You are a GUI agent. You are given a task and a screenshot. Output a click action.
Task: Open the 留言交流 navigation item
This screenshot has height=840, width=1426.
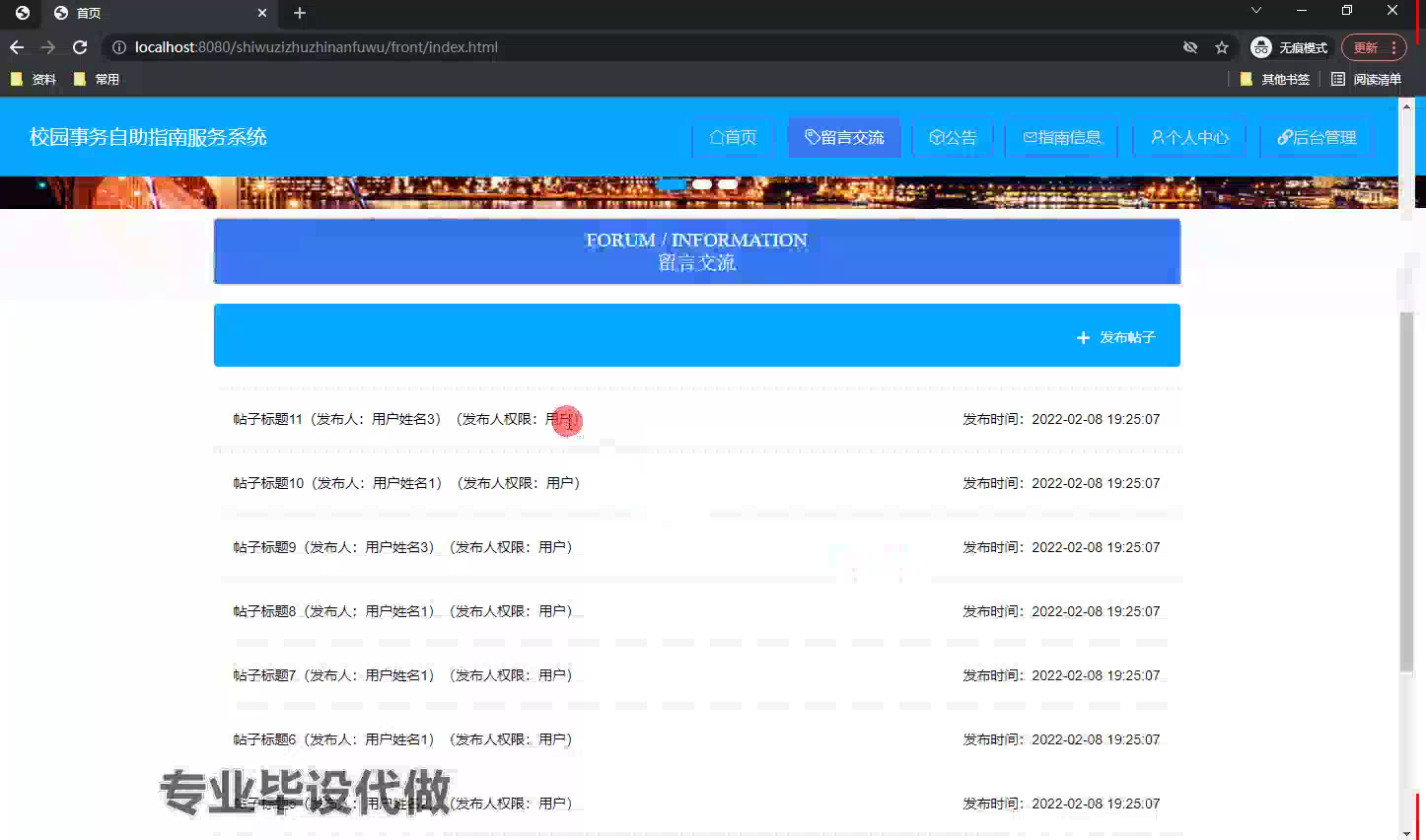click(x=844, y=137)
